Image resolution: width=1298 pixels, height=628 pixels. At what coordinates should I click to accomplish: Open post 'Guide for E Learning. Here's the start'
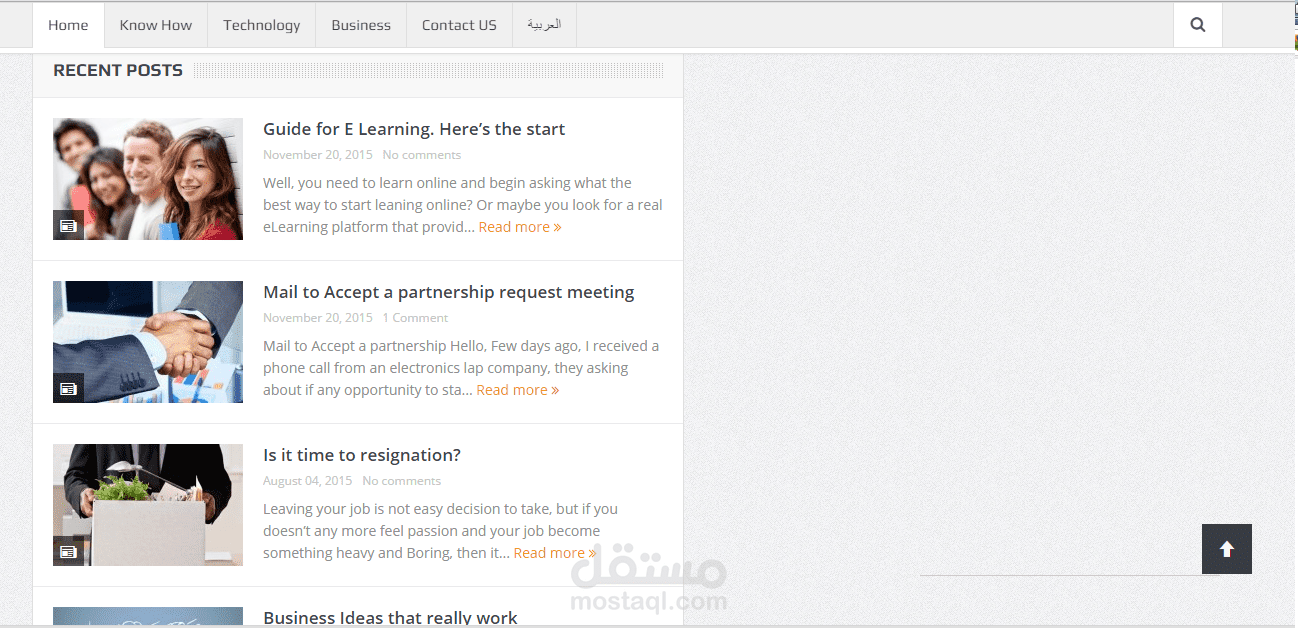click(x=414, y=129)
